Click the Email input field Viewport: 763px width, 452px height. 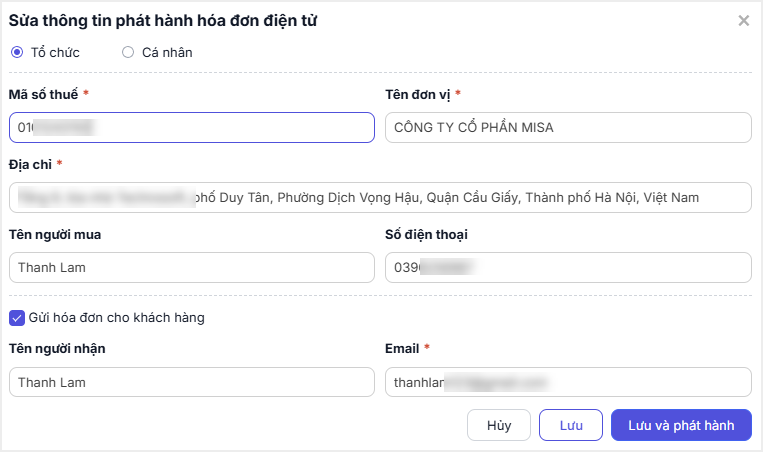click(x=567, y=382)
